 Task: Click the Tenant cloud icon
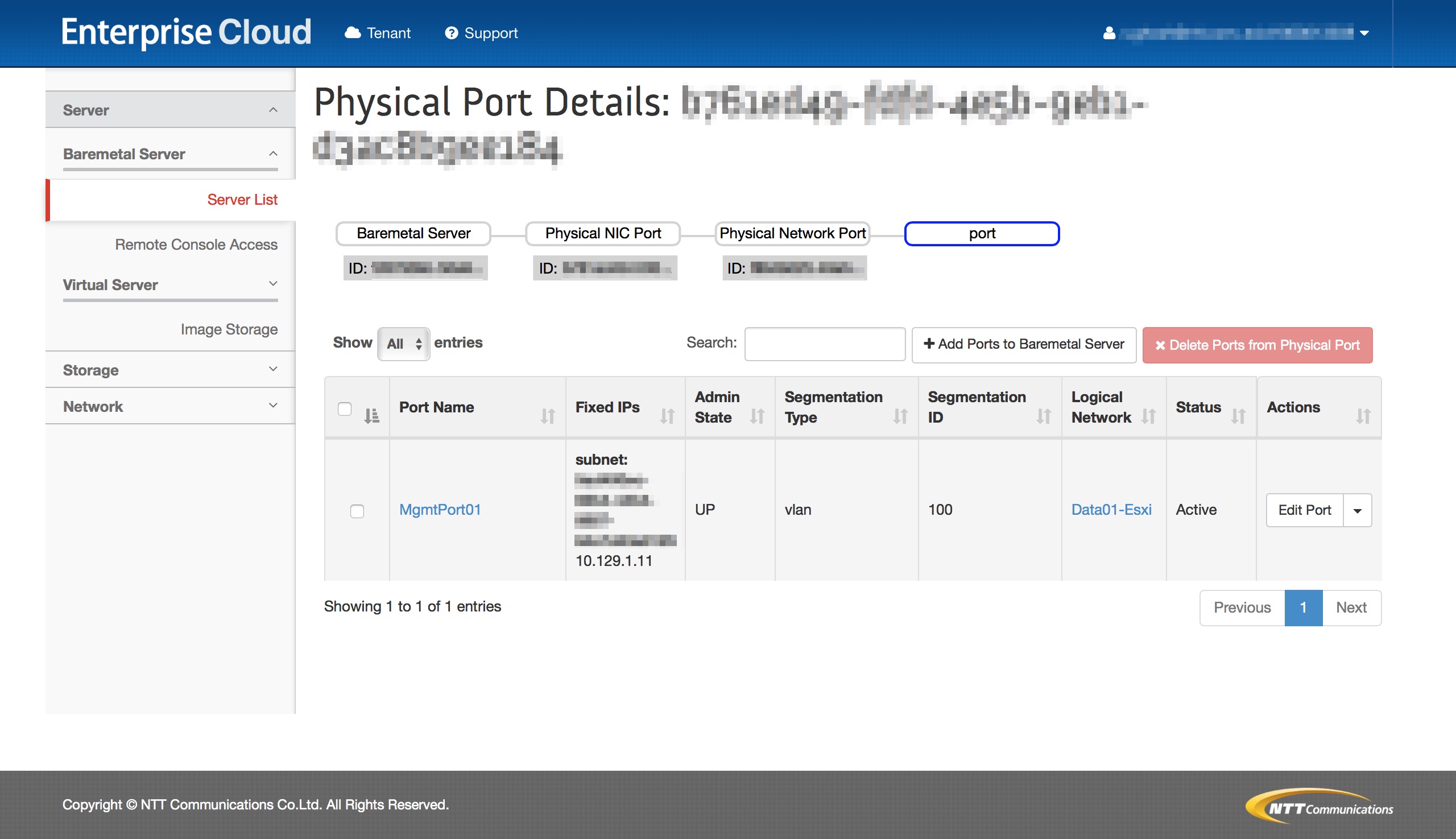click(x=352, y=33)
